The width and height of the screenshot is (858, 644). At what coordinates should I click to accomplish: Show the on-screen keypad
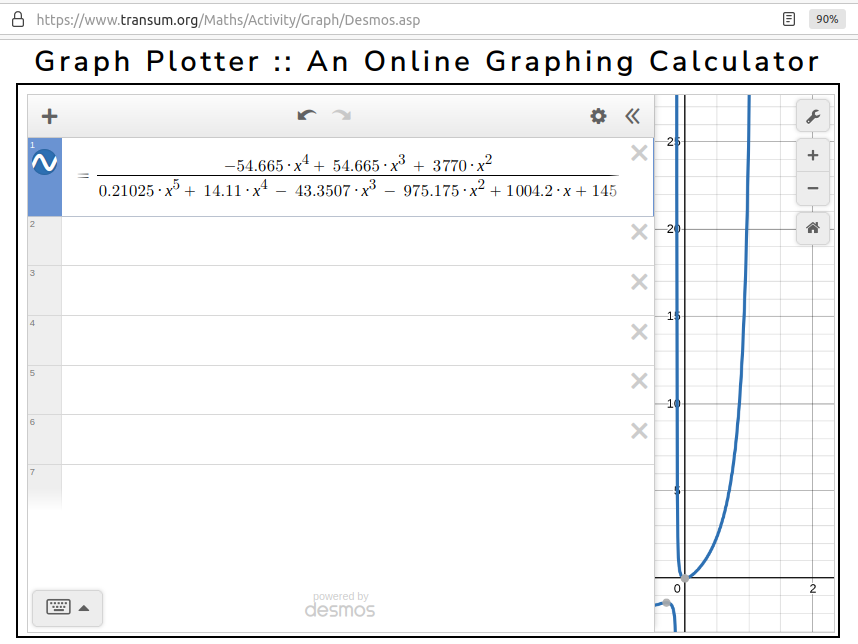[59, 607]
